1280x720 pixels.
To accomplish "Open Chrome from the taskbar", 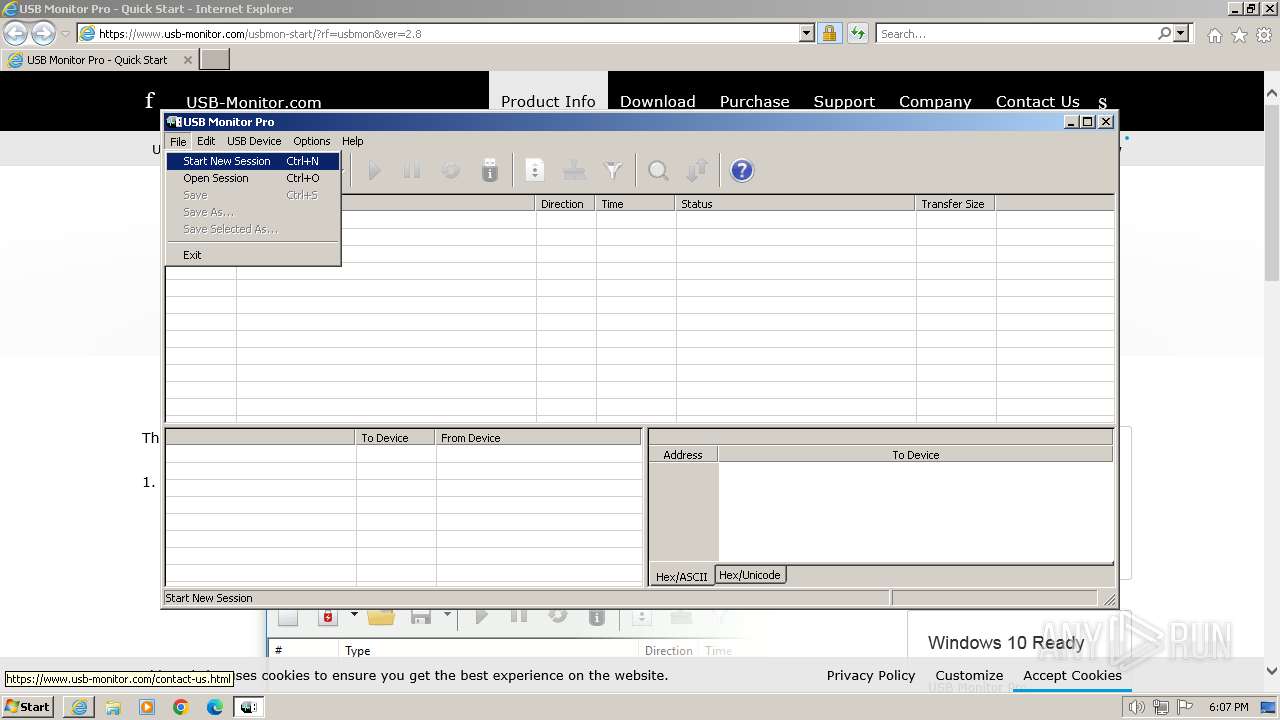I will 181,707.
